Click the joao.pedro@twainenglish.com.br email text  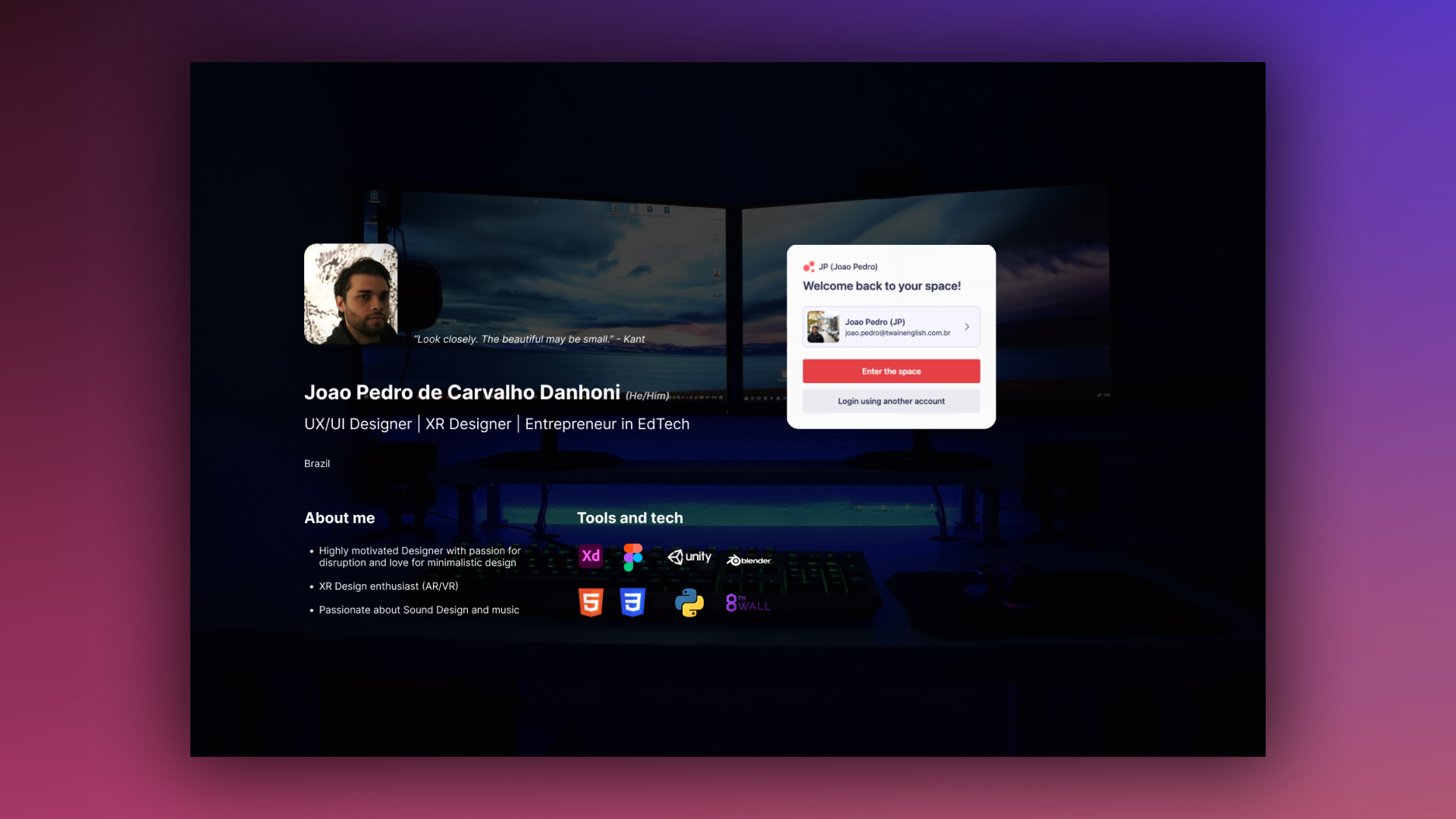point(897,333)
